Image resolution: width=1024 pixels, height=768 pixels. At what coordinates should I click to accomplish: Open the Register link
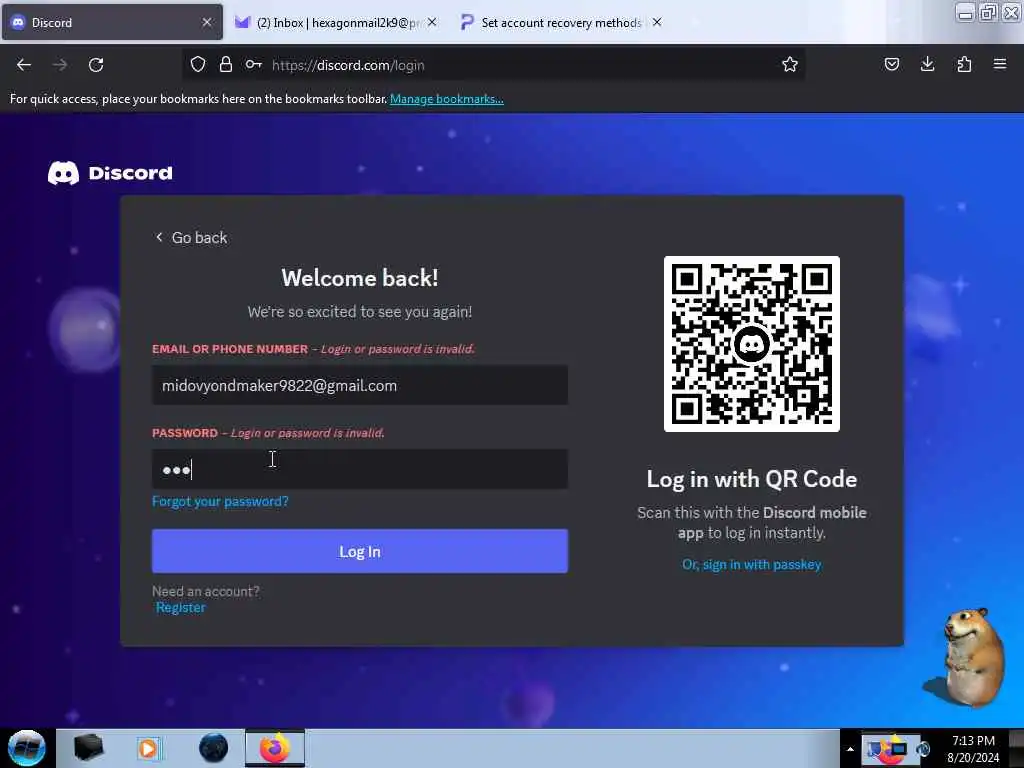(180, 608)
